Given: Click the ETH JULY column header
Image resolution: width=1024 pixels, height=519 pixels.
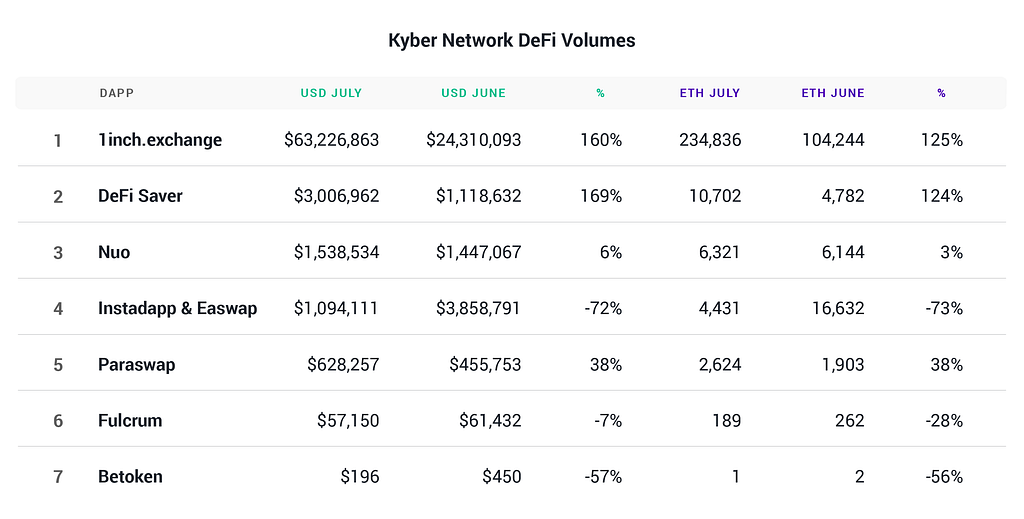Looking at the screenshot, I should 710,93.
